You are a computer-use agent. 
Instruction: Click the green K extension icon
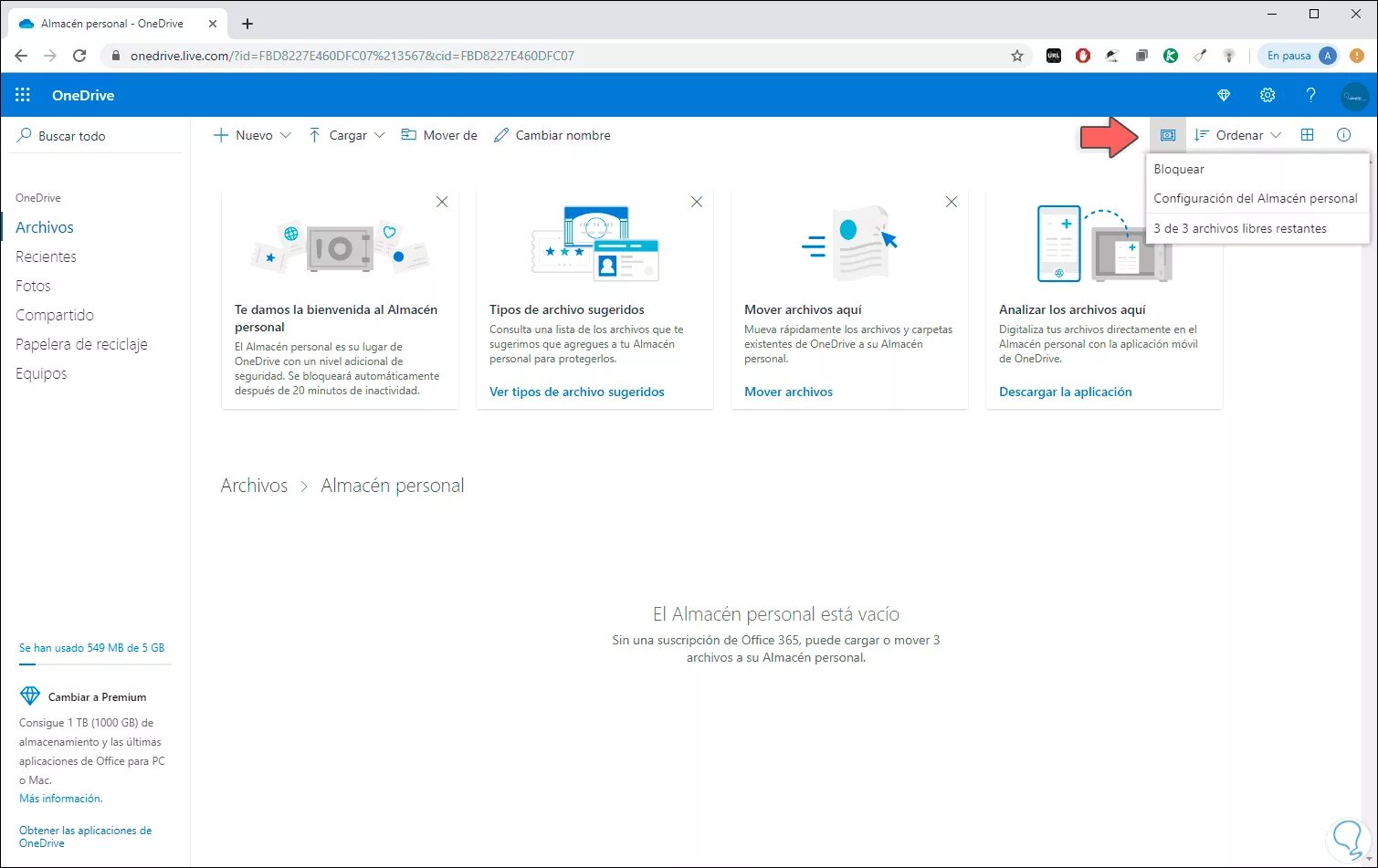(x=1171, y=56)
